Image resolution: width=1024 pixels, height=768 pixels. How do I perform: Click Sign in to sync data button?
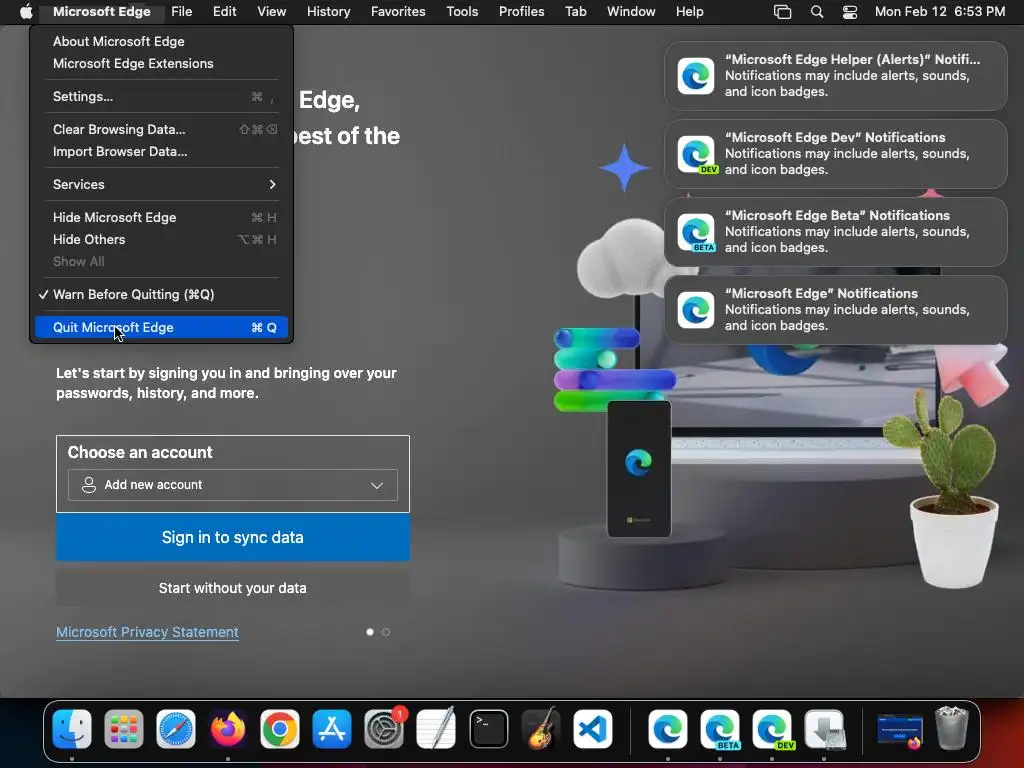(232, 537)
